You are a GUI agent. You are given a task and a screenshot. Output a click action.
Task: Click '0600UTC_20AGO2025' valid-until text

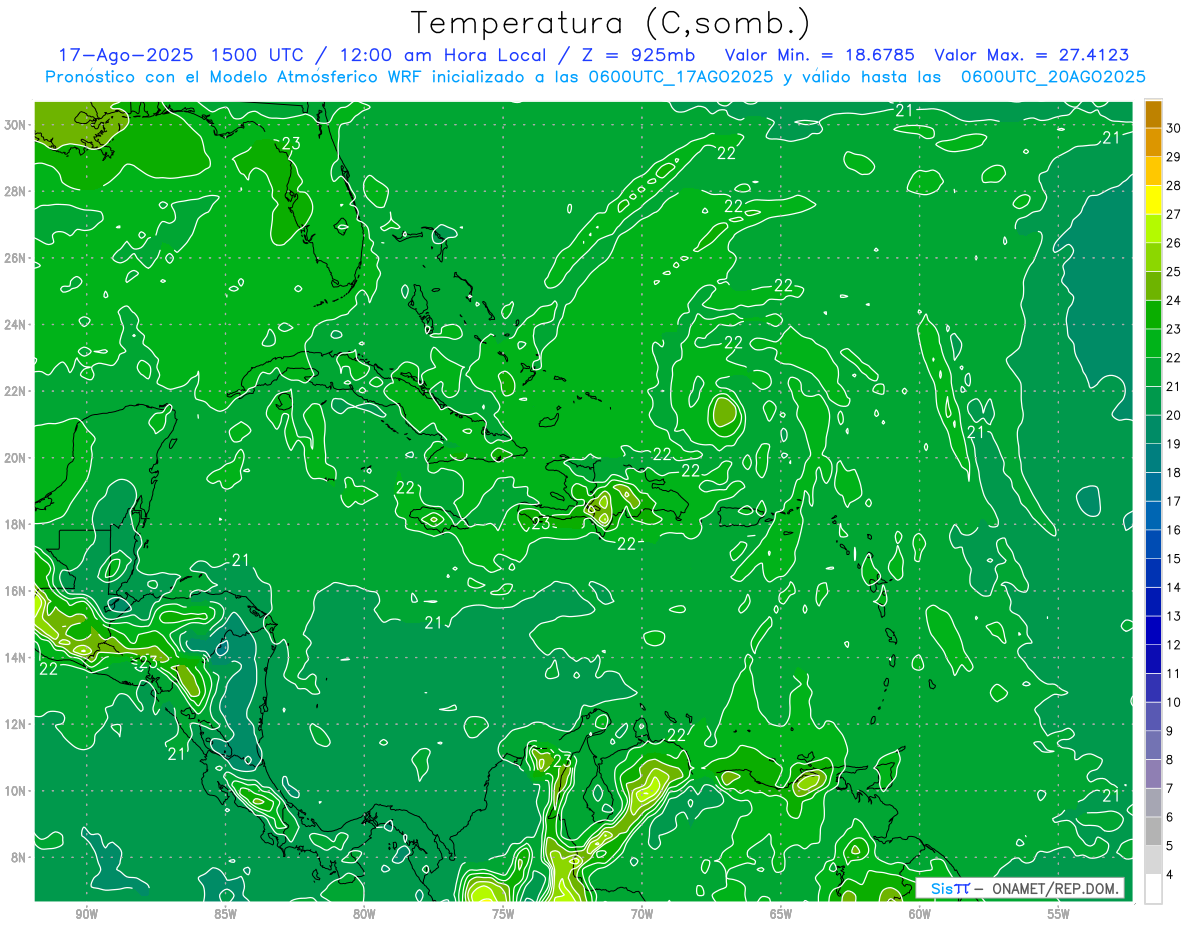[x=1053, y=76]
